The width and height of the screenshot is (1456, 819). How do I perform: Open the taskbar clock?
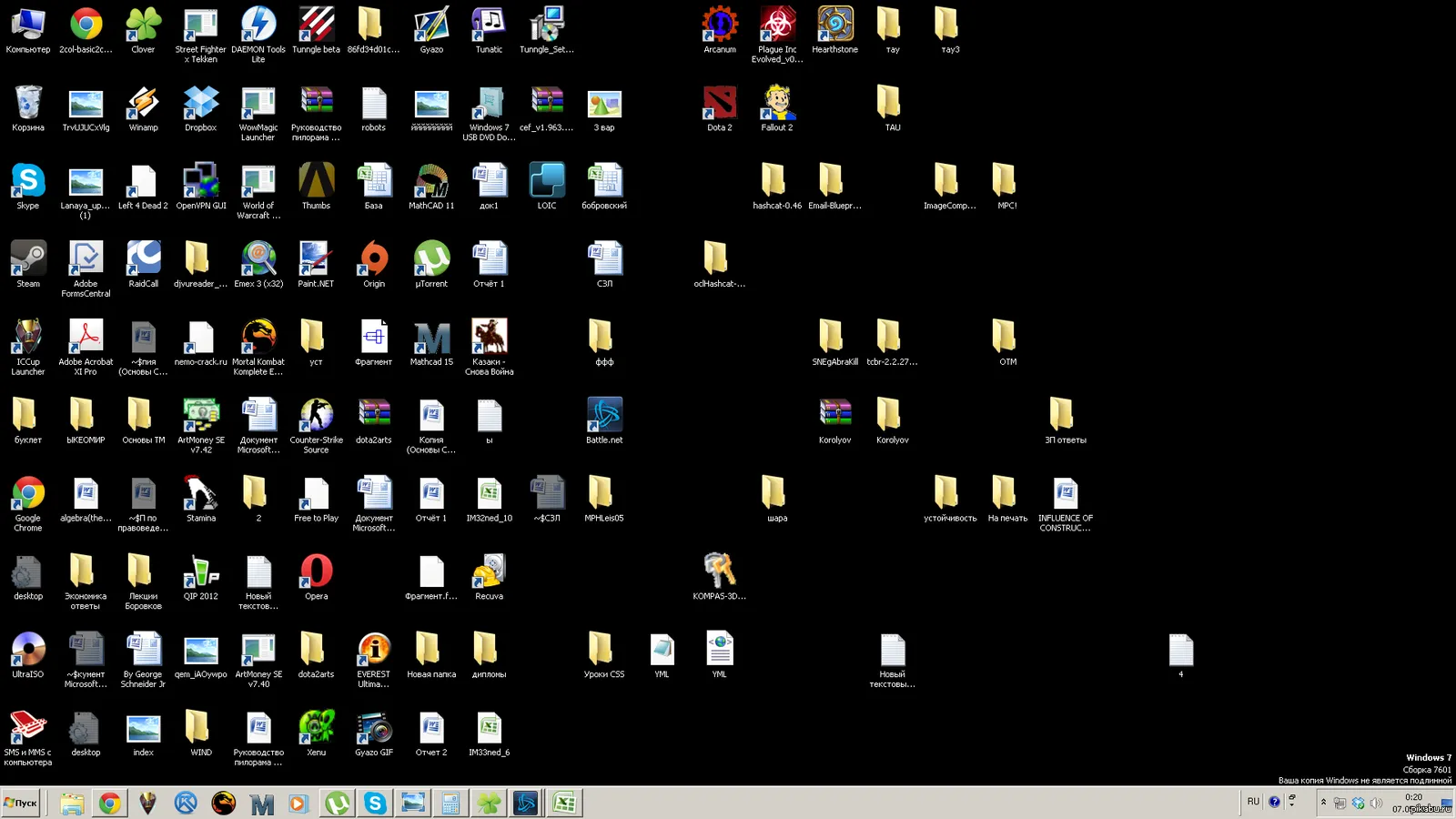click(1413, 803)
